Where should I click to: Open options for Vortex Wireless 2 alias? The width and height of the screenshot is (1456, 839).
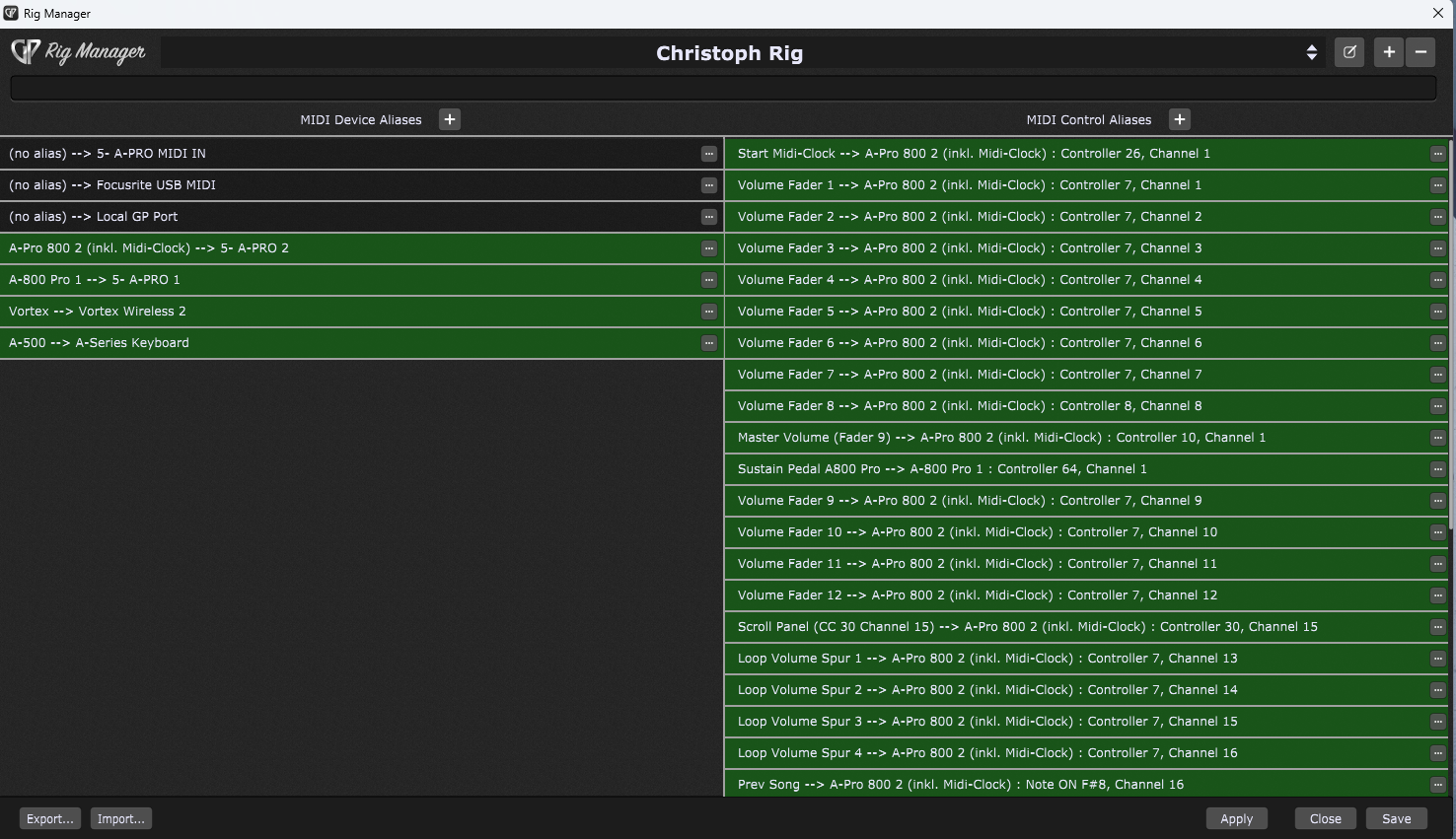tap(708, 312)
